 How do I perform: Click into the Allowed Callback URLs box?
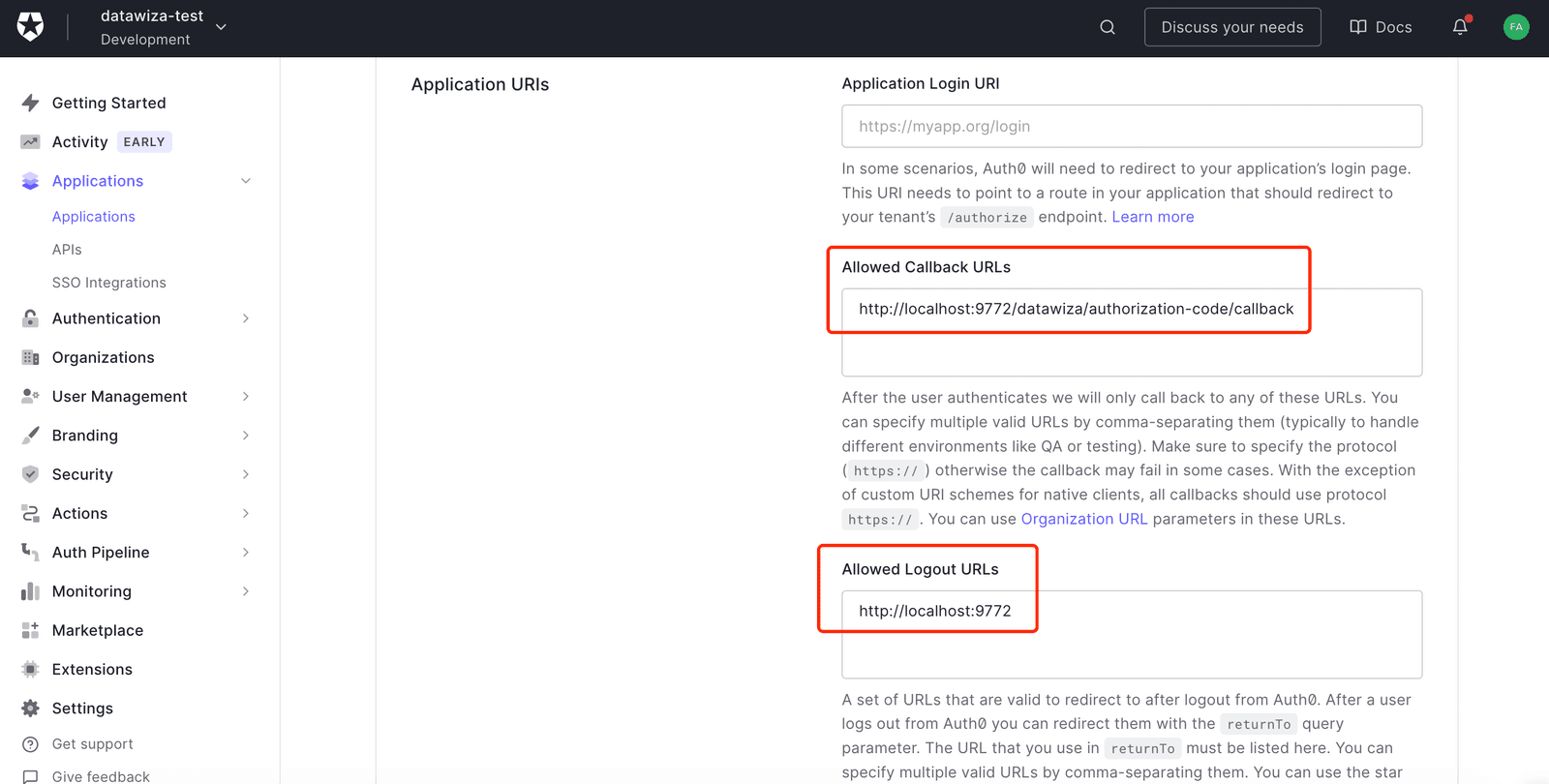coord(1132,332)
